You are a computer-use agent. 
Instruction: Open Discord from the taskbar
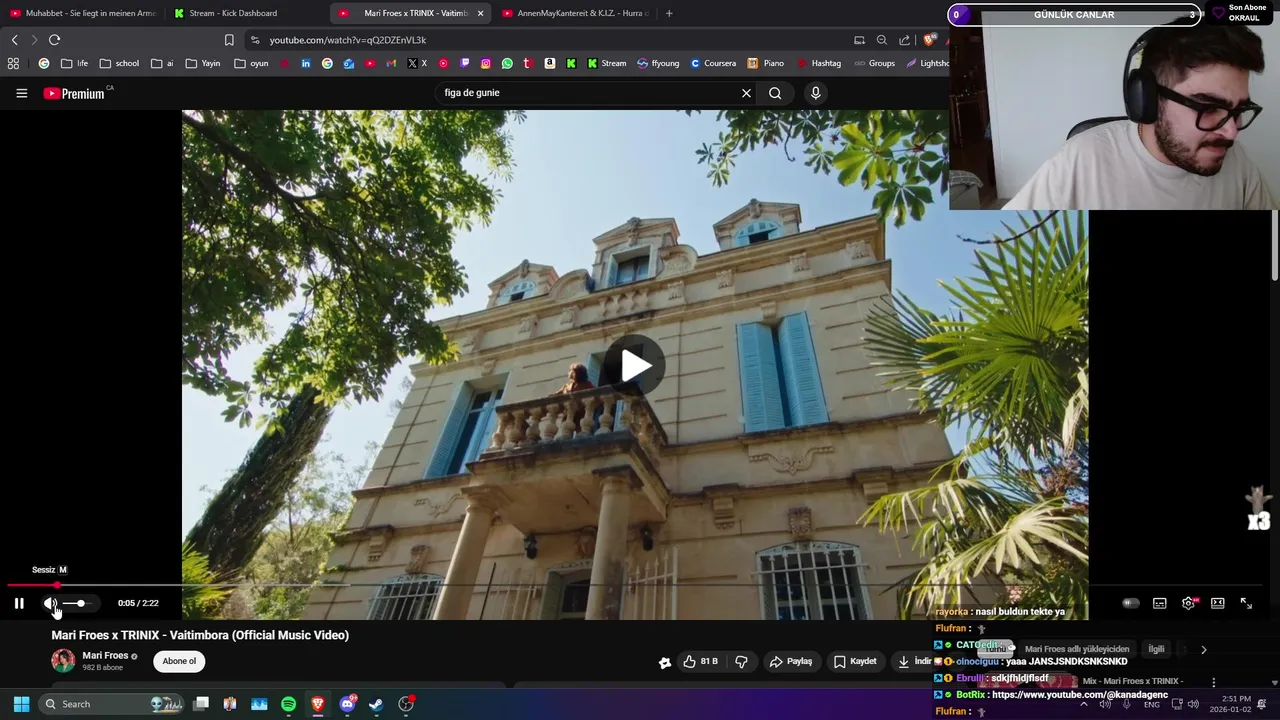pyautogui.click(x=347, y=704)
